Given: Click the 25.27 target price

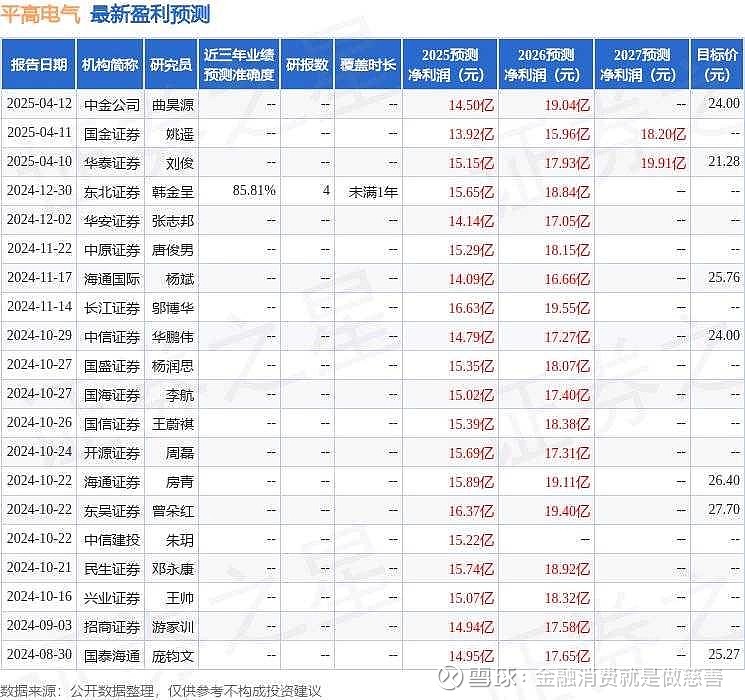Looking at the screenshot, I should (x=724, y=654).
